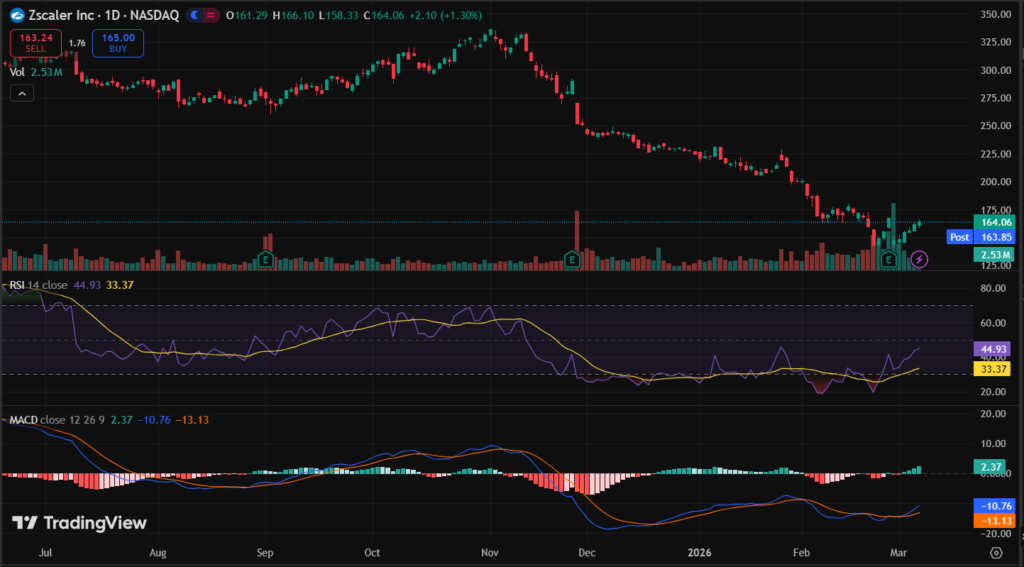
Task: Click the 165.00 BUY button
Action: 118,43
